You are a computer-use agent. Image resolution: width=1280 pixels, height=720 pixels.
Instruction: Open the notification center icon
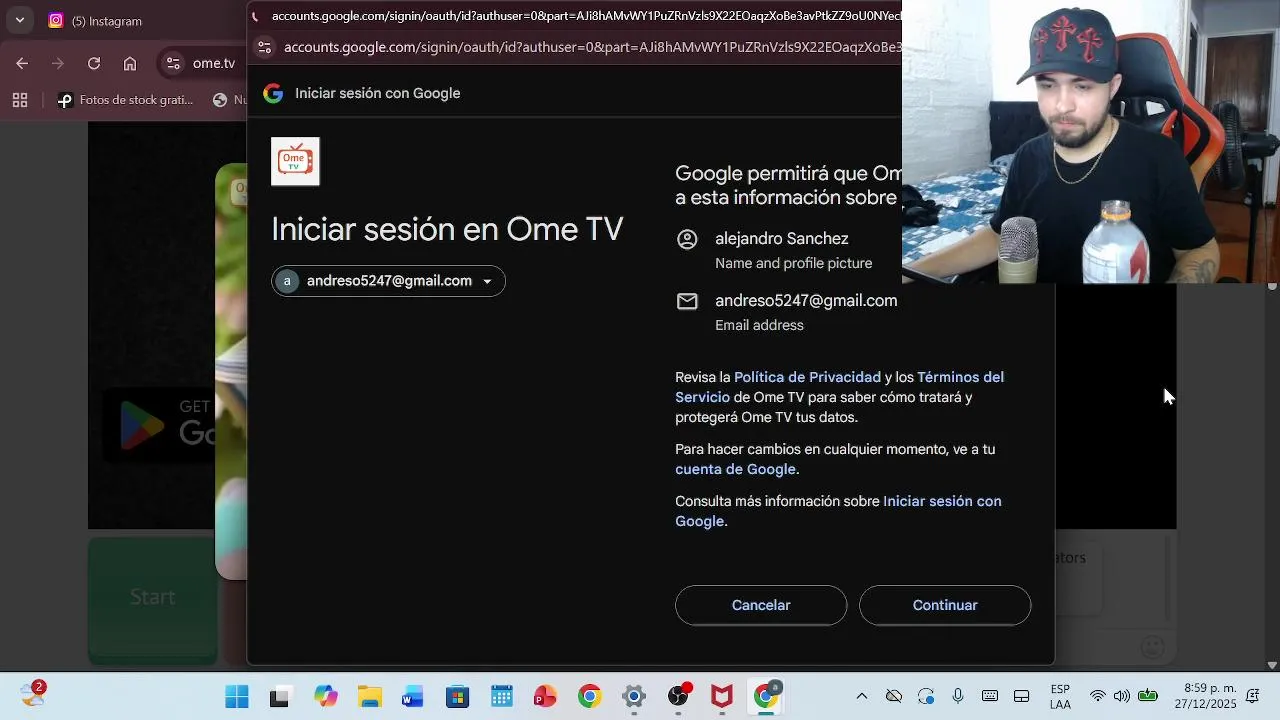1253,696
